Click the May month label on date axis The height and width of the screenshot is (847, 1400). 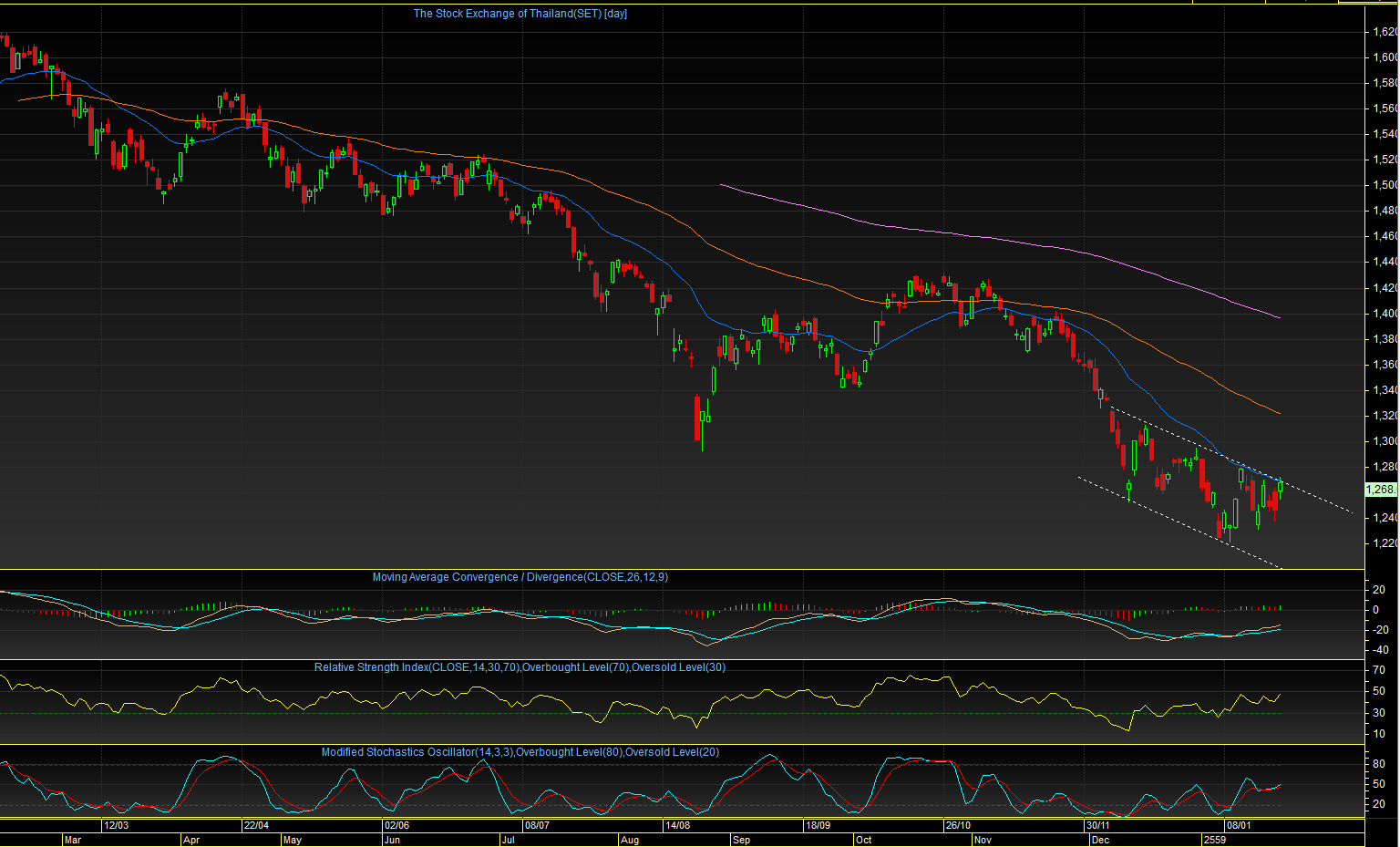pyautogui.click(x=292, y=840)
